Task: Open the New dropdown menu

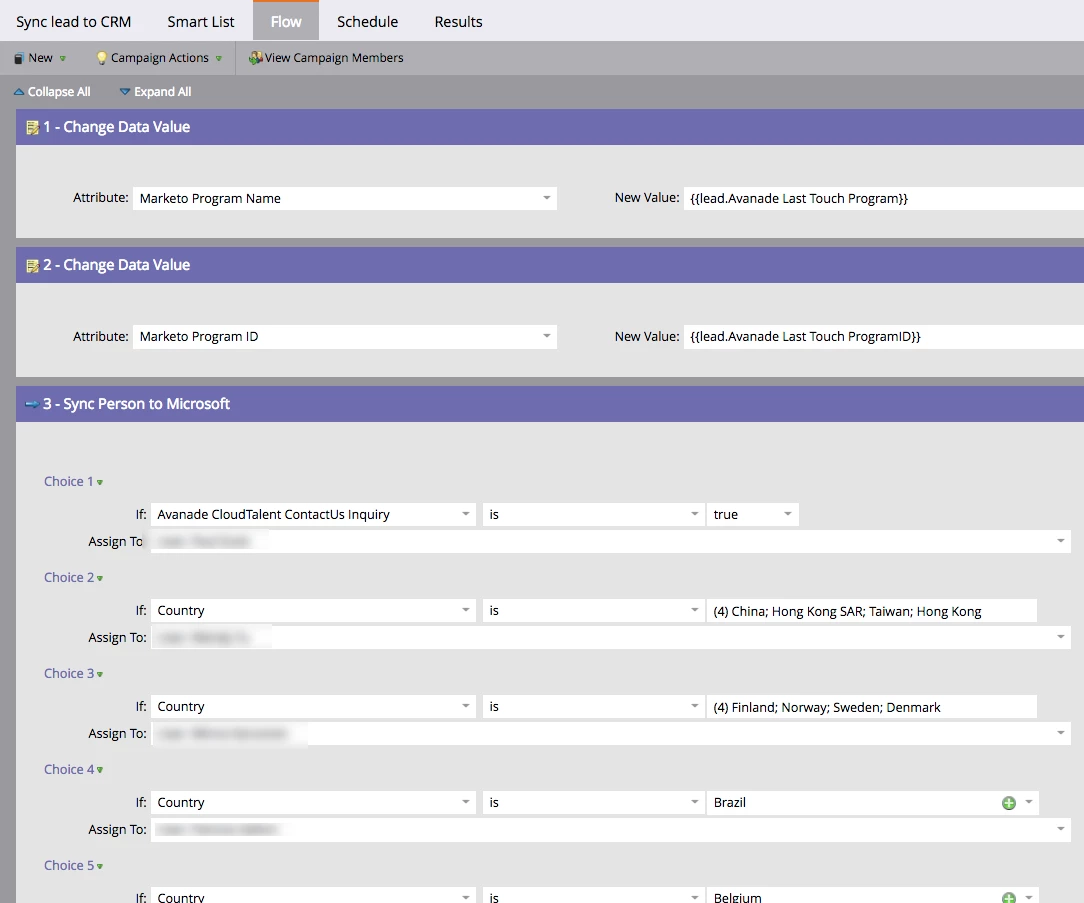Action: [40, 58]
